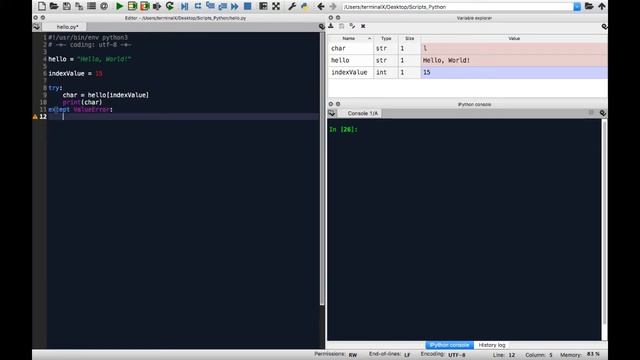Select the char variable row

(x=468, y=48)
